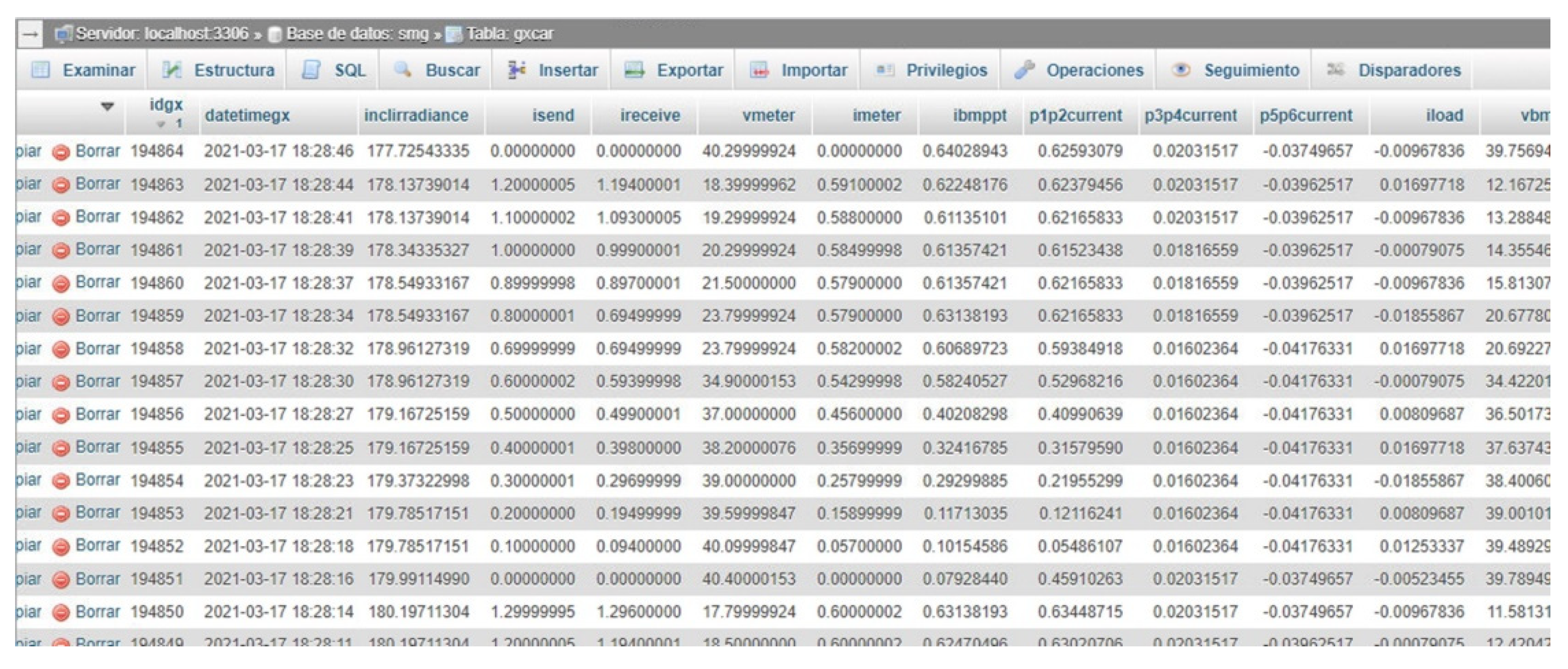Click red delete icon for row 194864
Viewport: 1568px width, 669px height.
pos(61,152)
